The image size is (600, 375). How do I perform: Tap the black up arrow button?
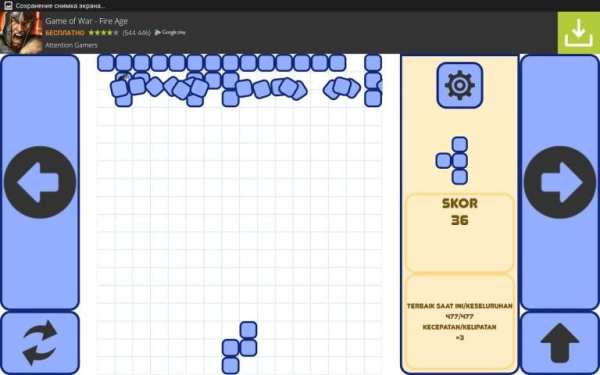(560, 343)
